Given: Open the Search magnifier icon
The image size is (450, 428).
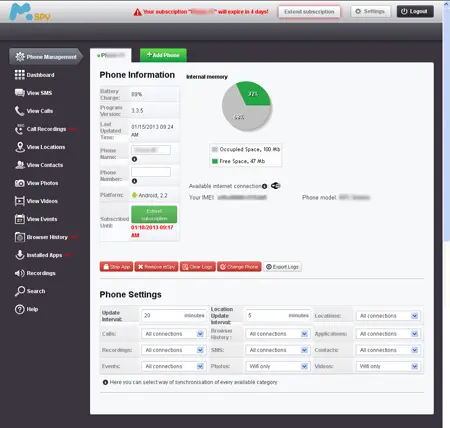Looking at the screenshot, I should click(20, 291).
